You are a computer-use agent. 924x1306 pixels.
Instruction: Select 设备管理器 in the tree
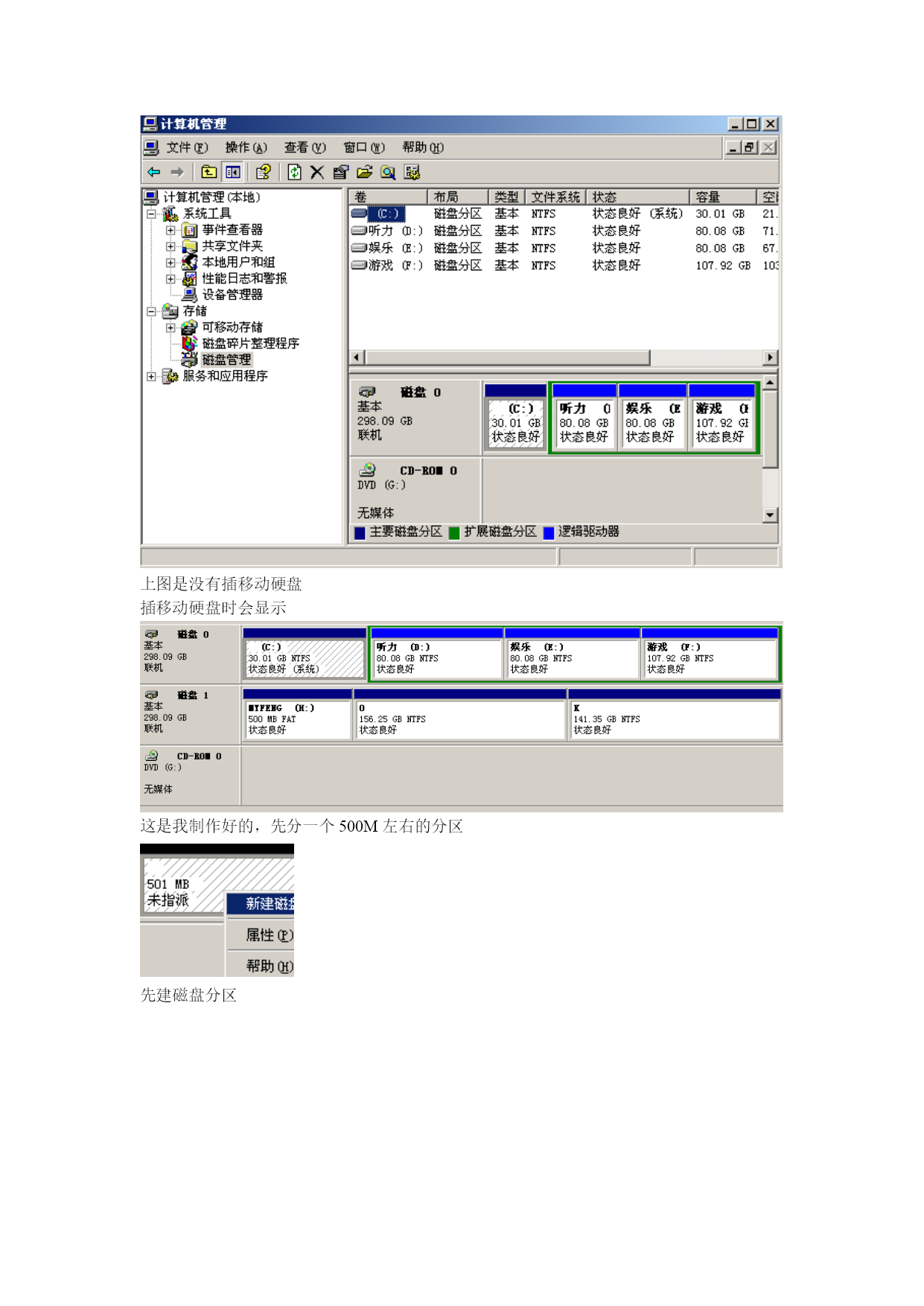pos(232,295)
